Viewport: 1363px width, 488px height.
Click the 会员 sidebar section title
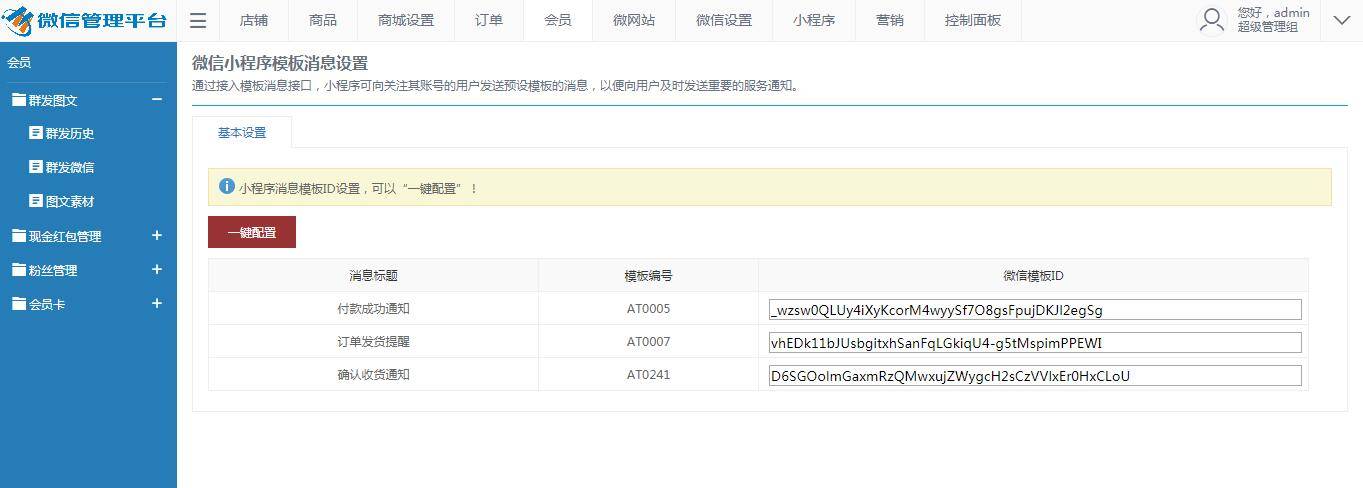point(19,62)
